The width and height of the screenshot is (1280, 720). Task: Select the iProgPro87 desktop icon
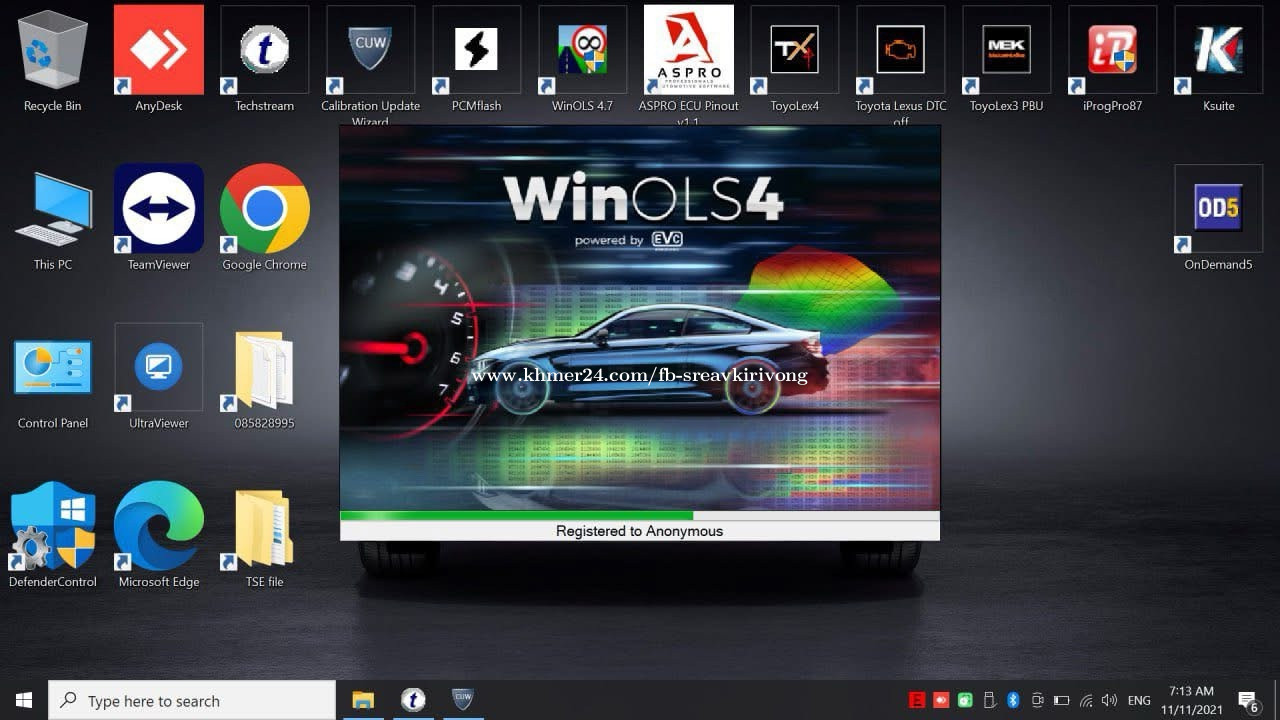(1113, 61)
